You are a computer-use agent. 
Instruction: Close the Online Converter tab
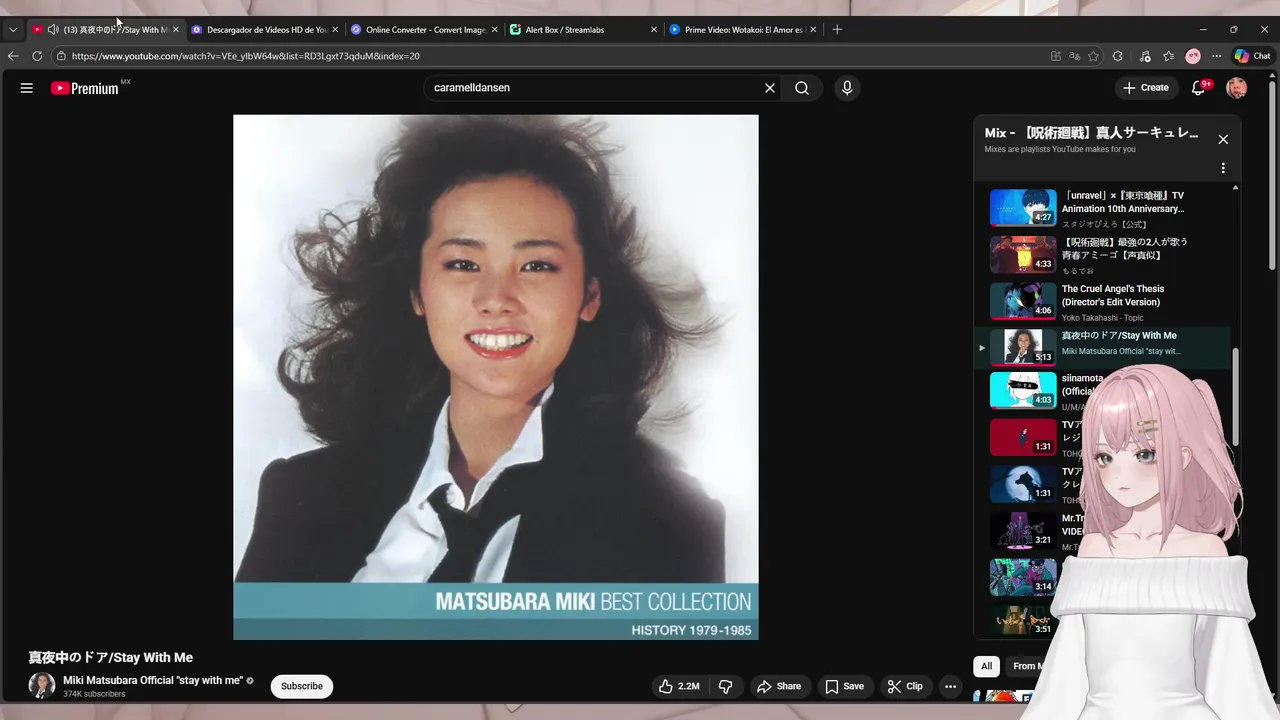coord(494,30)
